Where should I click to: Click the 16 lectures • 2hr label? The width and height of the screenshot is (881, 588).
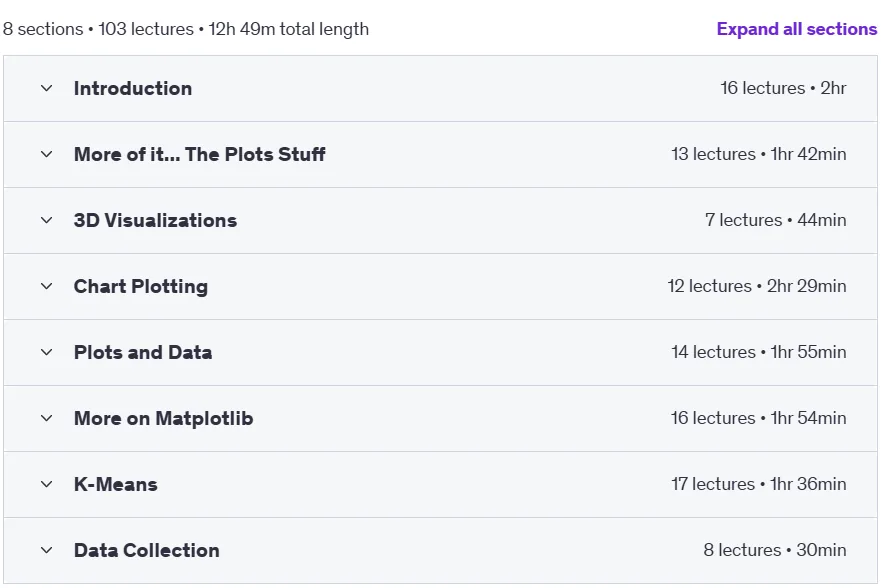click(x=783, y=88)
